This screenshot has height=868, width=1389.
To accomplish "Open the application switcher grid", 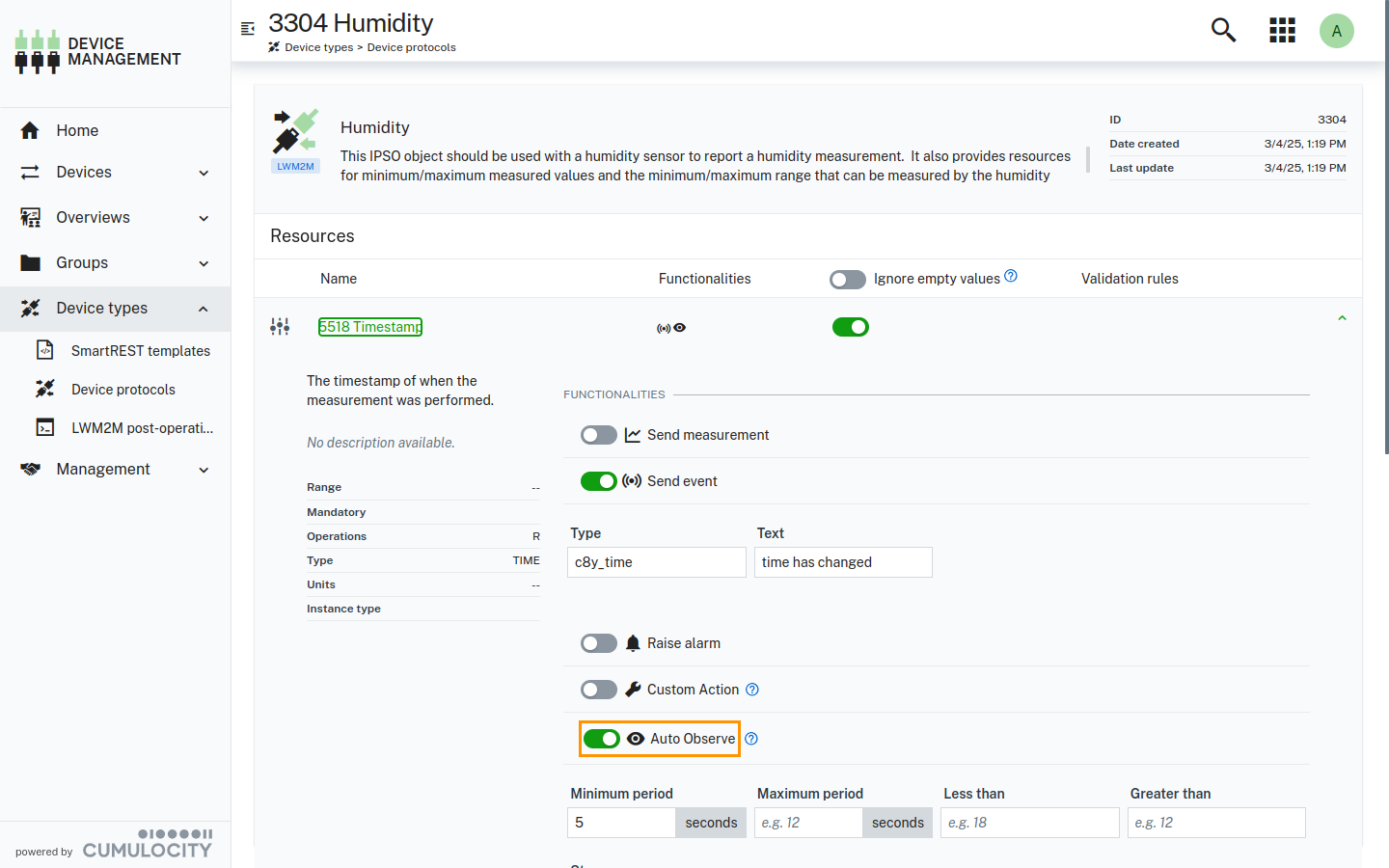I will [x=1282, y=30].
